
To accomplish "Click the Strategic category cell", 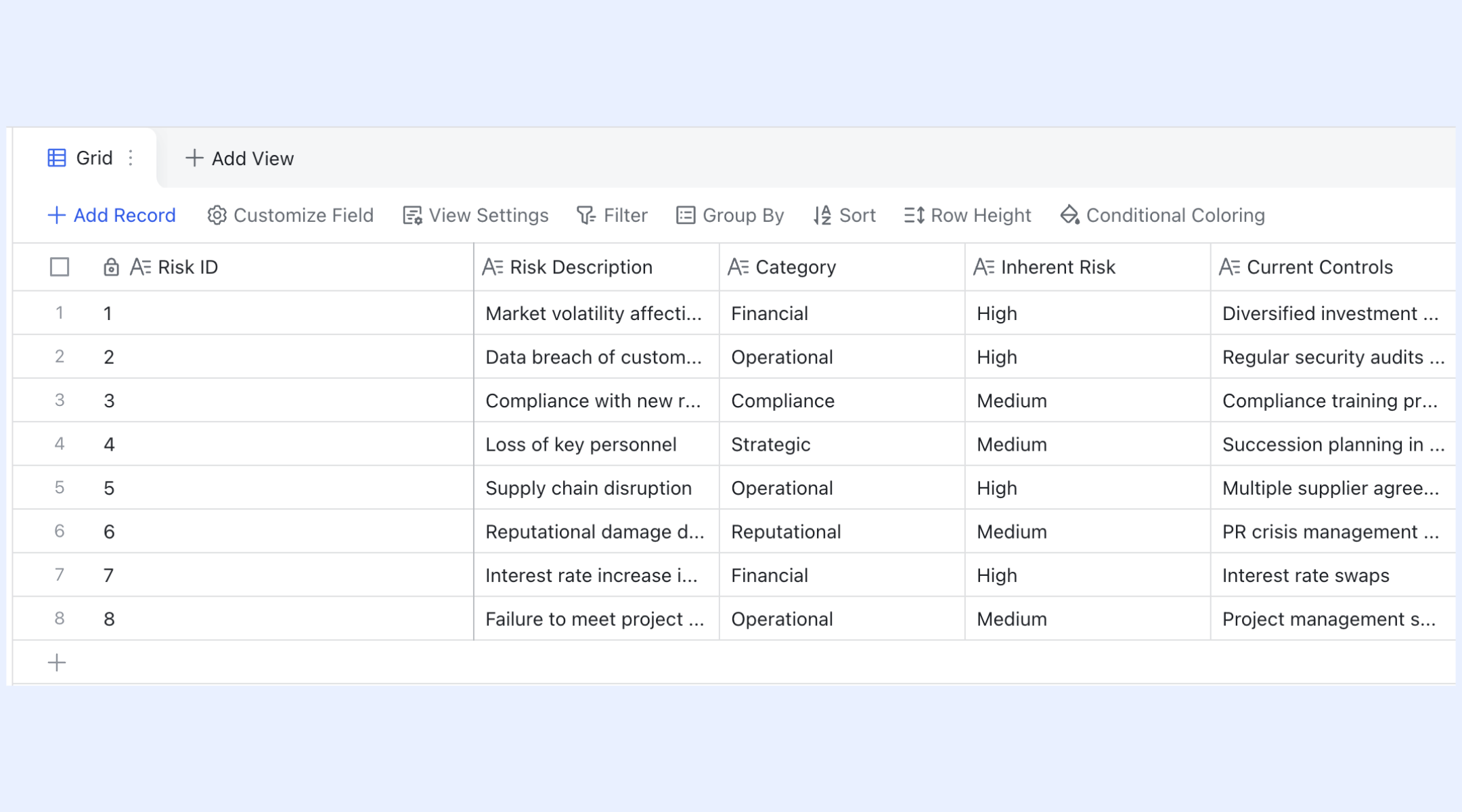I will click(x=842, y=444).
